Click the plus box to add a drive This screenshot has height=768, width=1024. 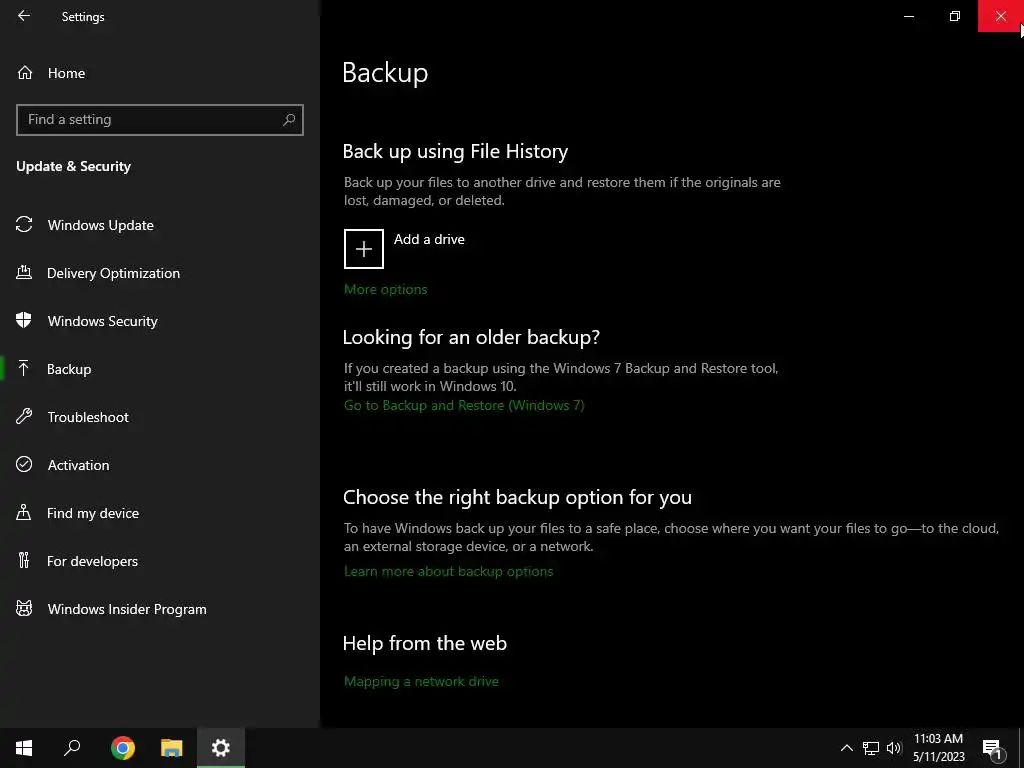coord(364,249)
